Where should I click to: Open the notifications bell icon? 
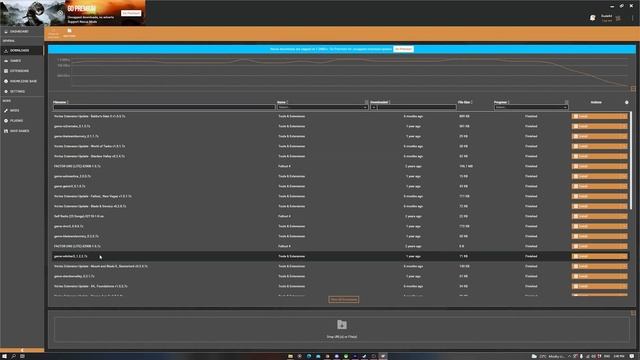pos(593,18)
